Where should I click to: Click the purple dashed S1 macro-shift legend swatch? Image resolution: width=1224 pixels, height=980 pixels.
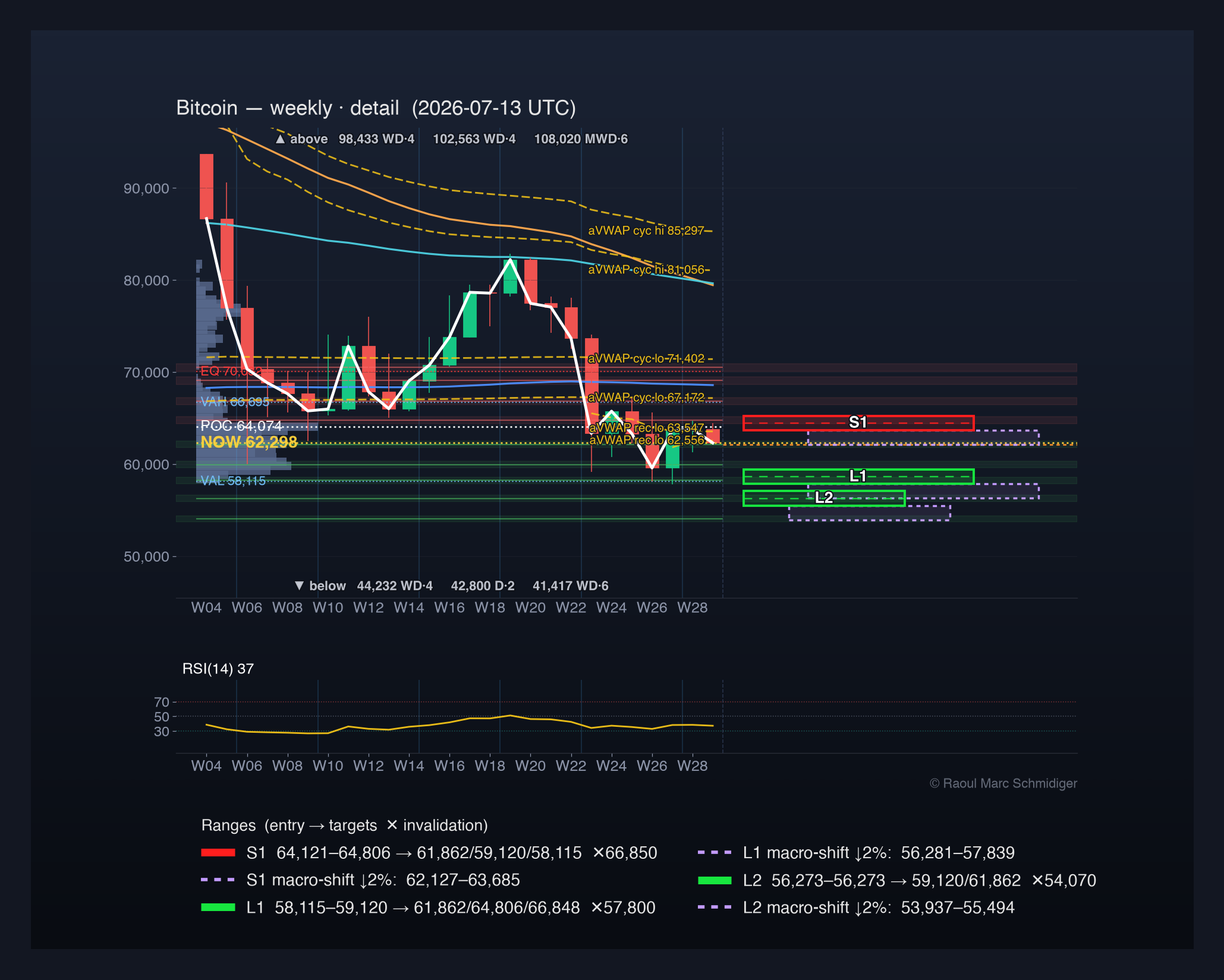(218, 880)
